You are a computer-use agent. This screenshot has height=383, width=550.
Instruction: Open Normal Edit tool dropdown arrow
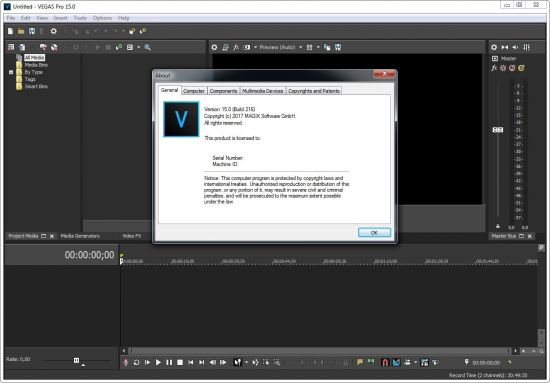[246, 362]
